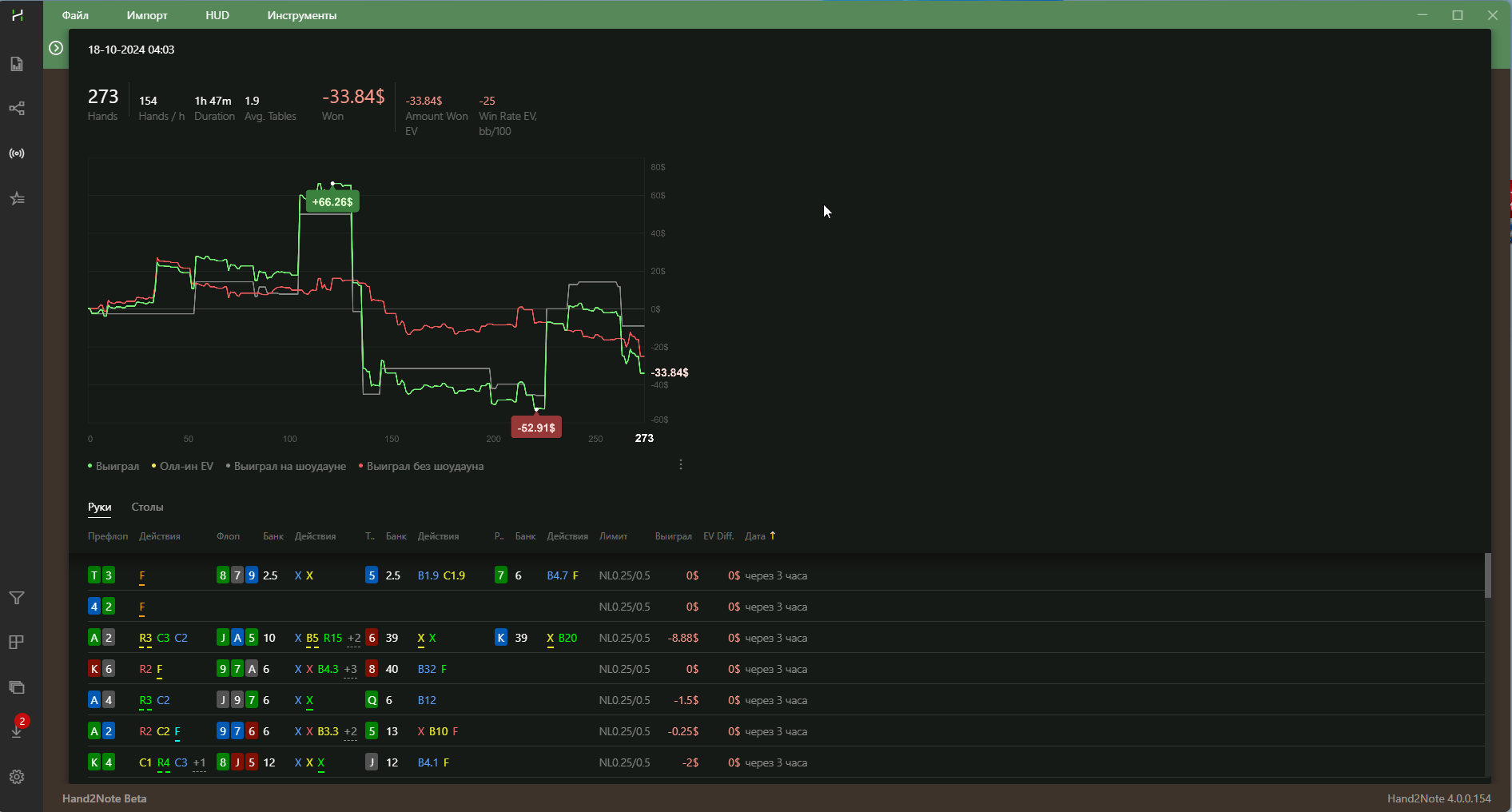
Task: Open the filter funnel icon
Action: [x=17, y=598]
